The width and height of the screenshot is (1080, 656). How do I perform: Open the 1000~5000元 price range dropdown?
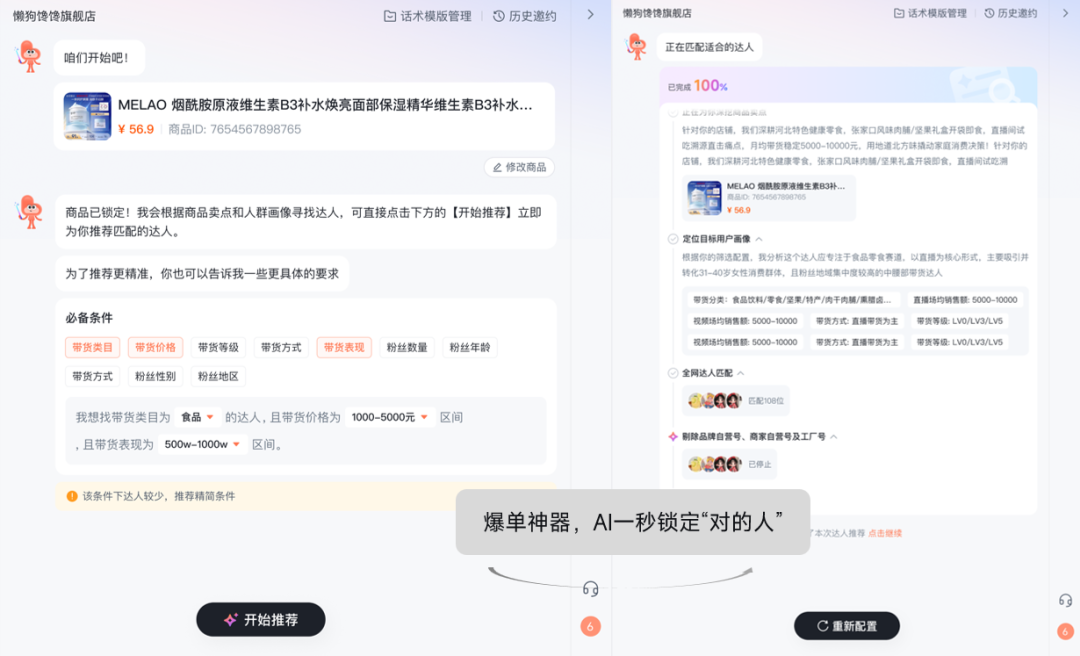389,417
